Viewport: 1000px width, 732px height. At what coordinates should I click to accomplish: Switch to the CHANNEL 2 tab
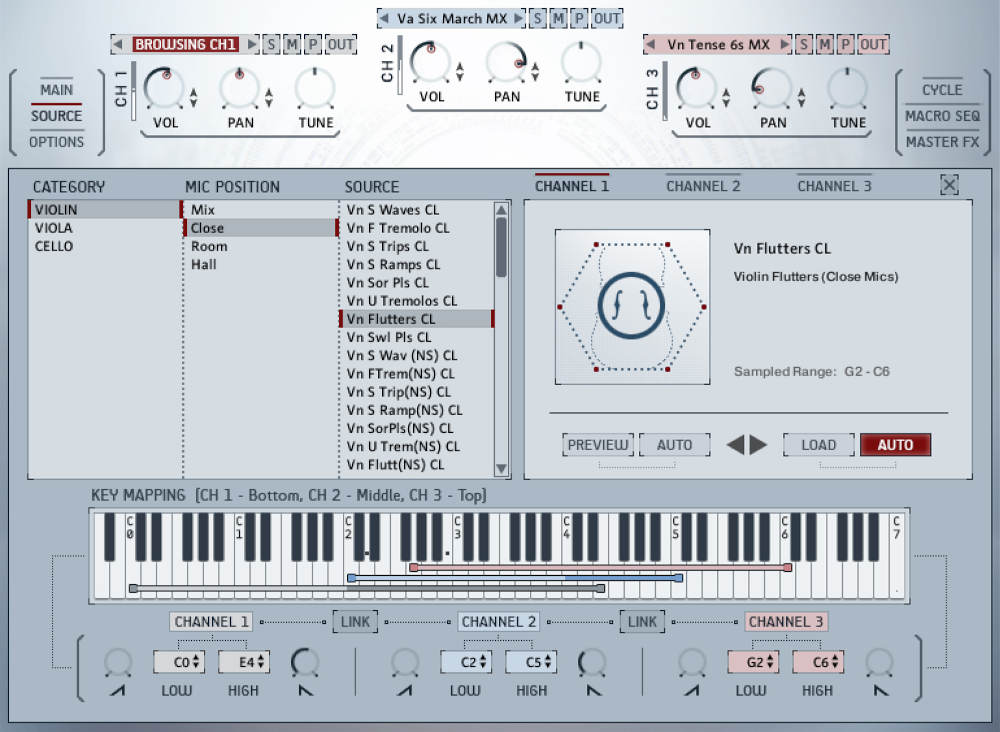[x=703, y=186]
